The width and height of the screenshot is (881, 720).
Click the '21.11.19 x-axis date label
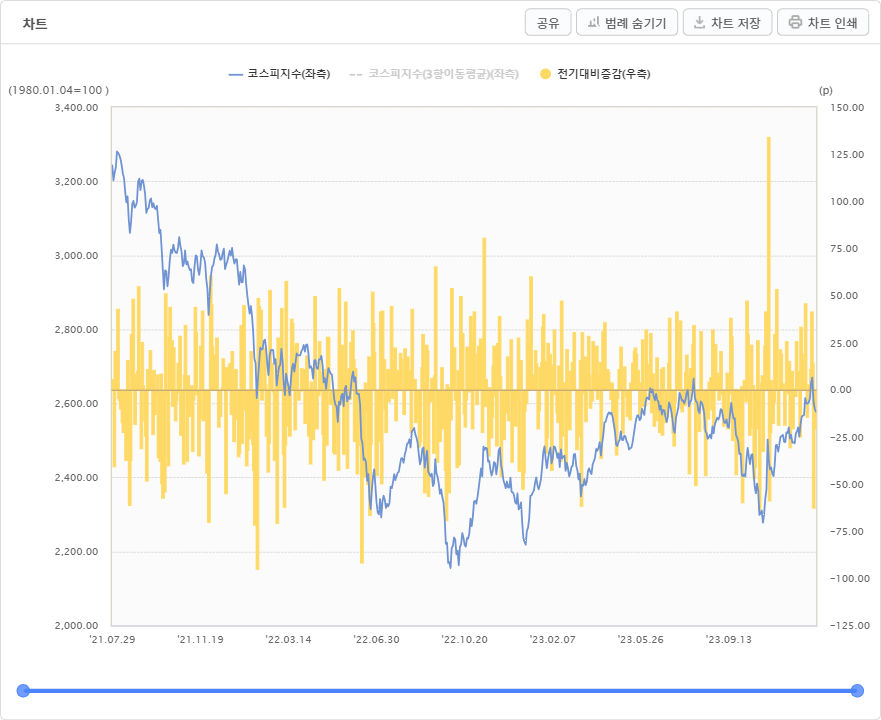tap(201, 640)
